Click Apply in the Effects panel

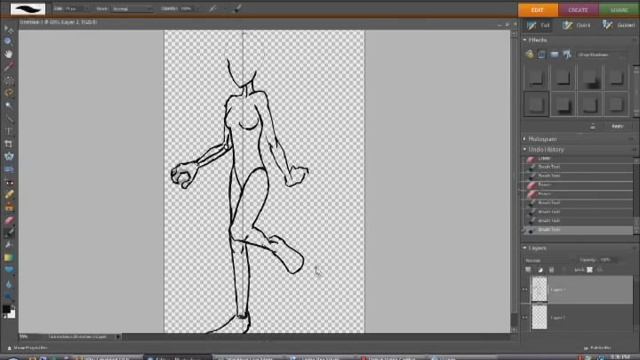click(617, 126)
